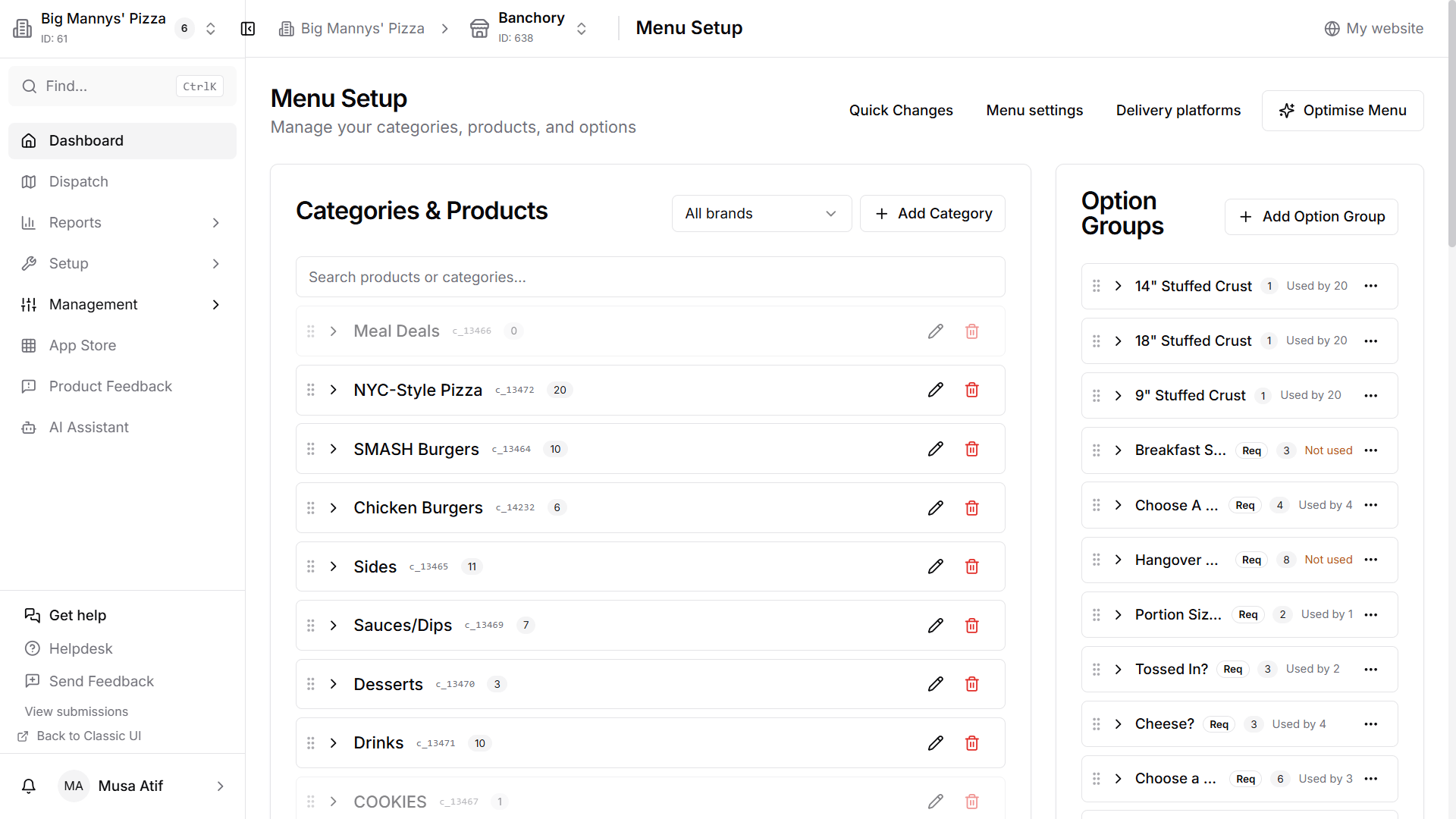Focus the search products or categories field

(651, 278)
